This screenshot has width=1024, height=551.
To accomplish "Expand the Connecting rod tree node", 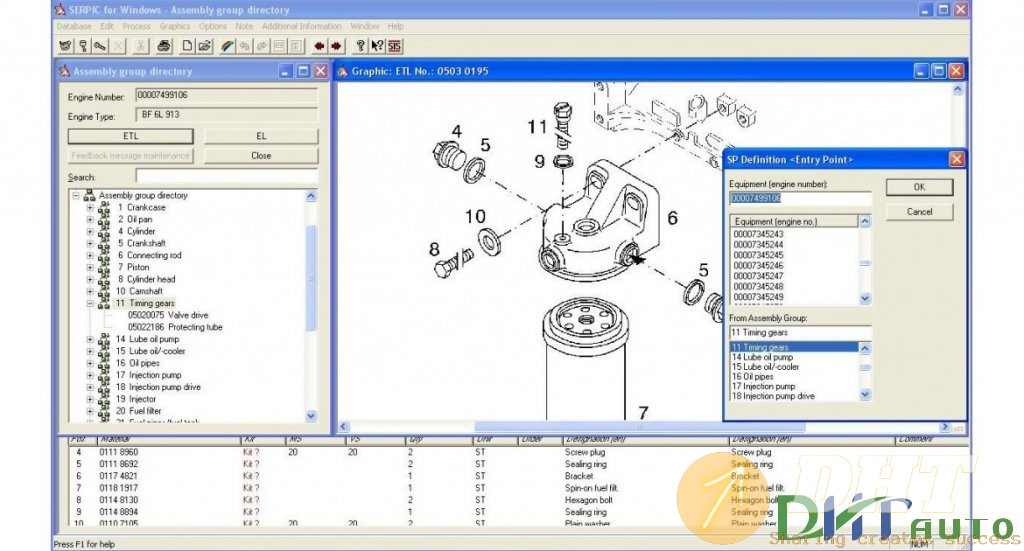I will 90,255.
